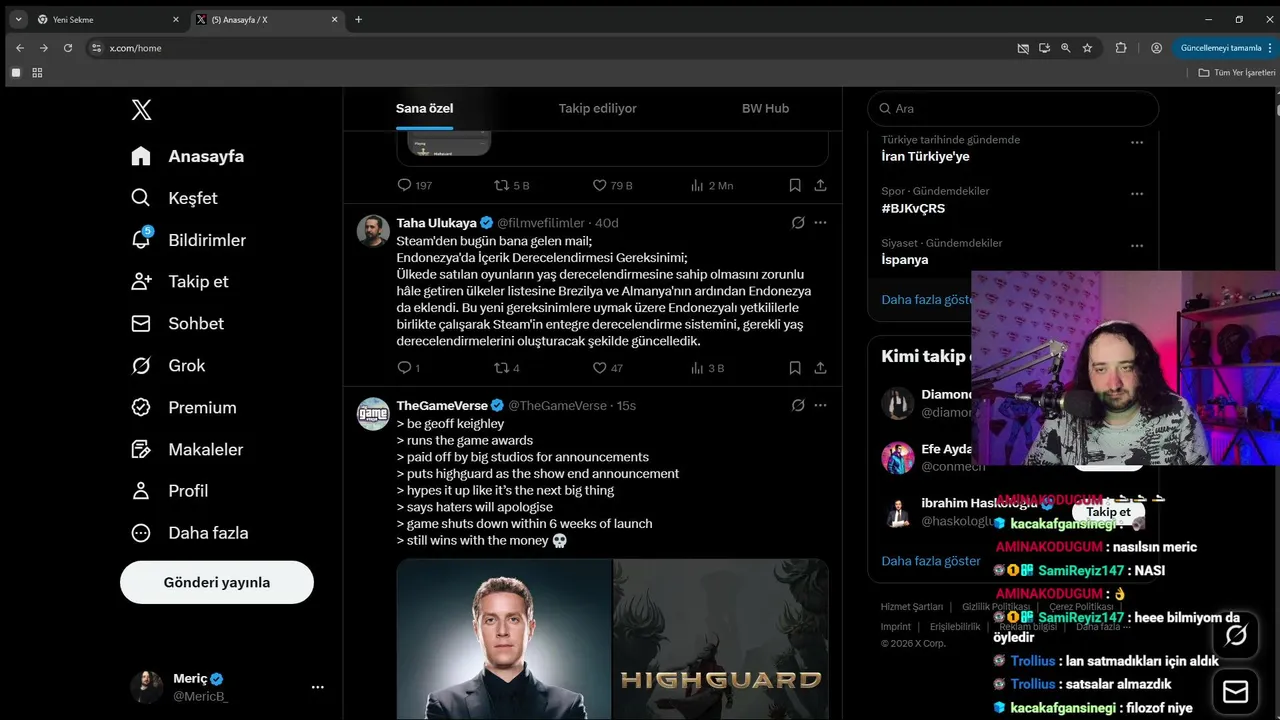Reload page in browser toolbar
Screen dimensions: 1280x720
[x=68, y=48]
